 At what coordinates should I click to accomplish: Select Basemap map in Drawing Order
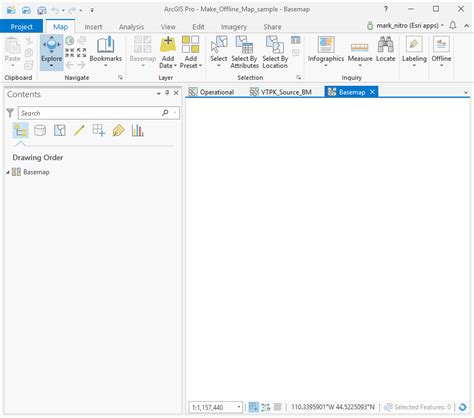36,172
